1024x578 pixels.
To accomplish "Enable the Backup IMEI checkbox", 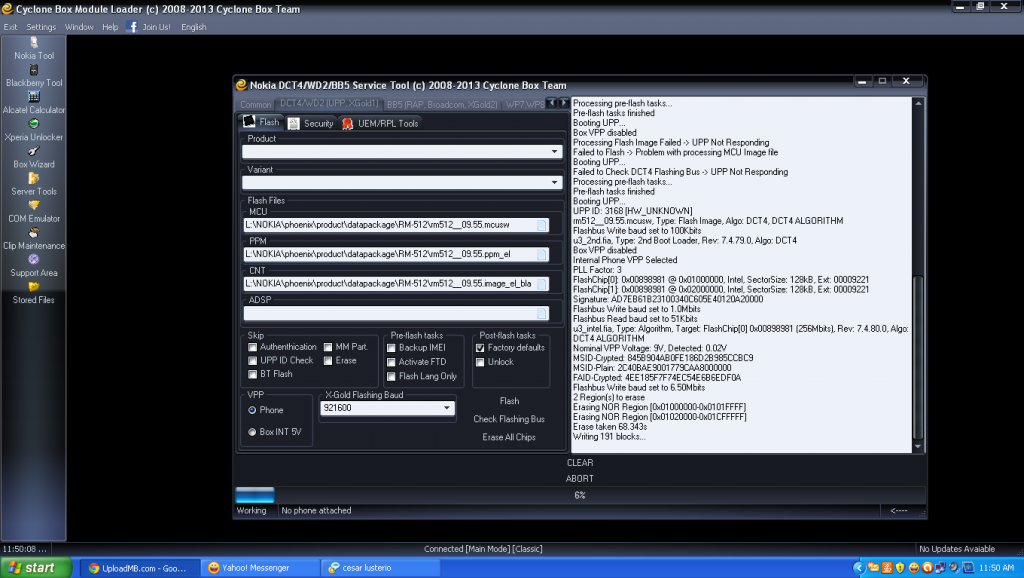I will click(392, 347).
